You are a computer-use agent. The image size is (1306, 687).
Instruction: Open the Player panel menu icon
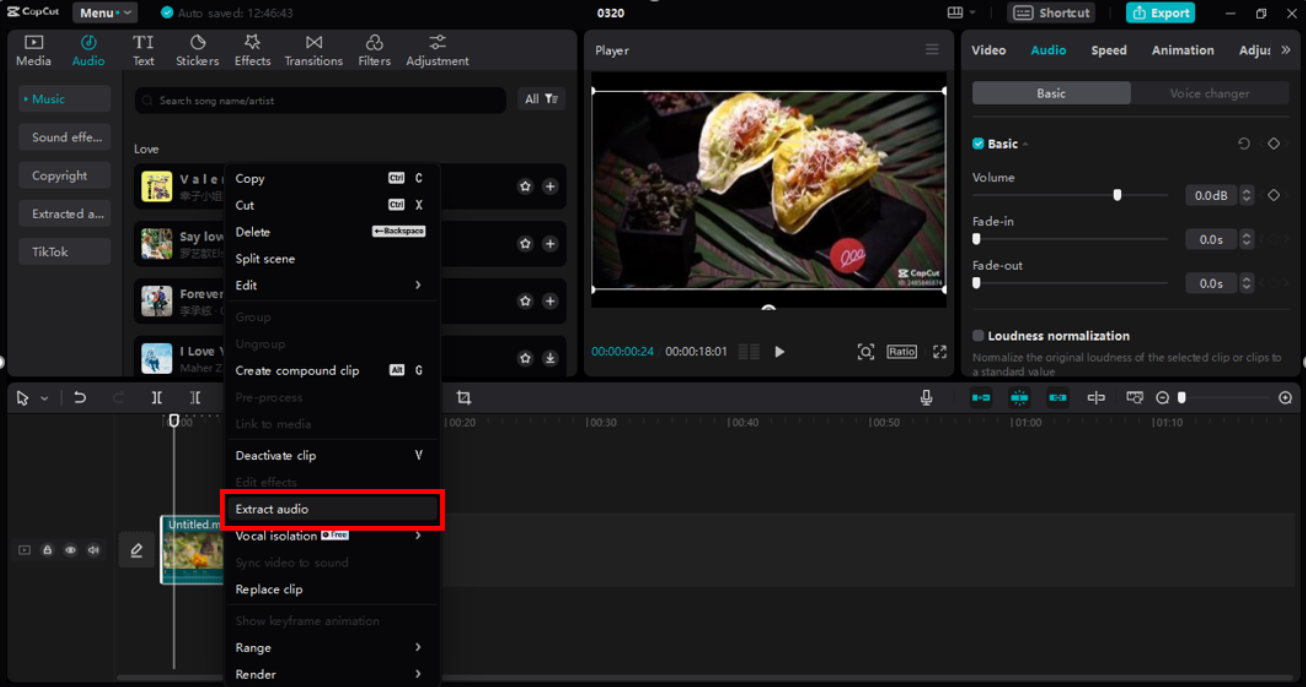coord(932,50)
